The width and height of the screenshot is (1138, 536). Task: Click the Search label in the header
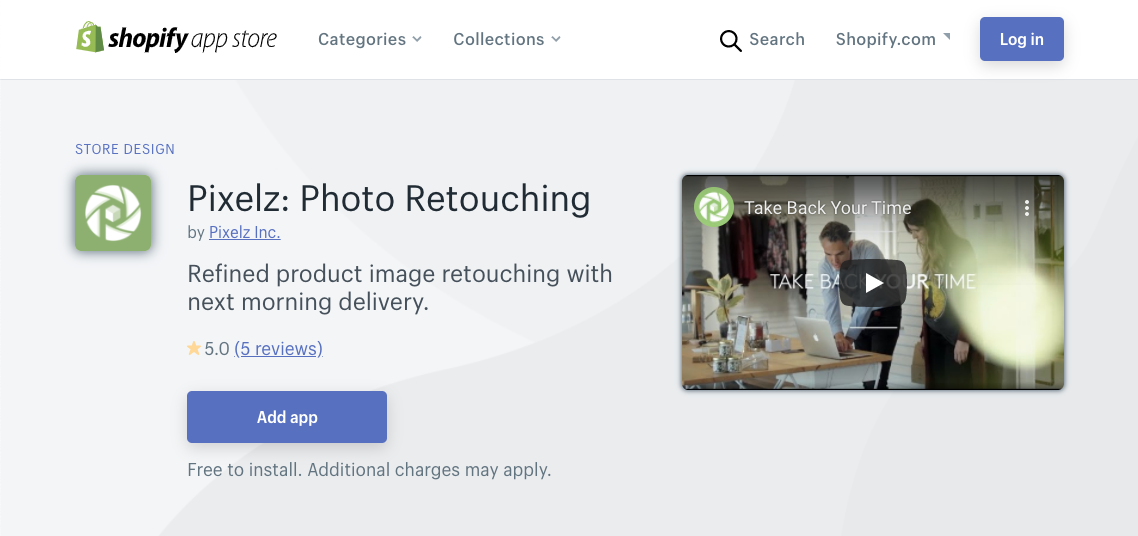[x=777, y=39]
